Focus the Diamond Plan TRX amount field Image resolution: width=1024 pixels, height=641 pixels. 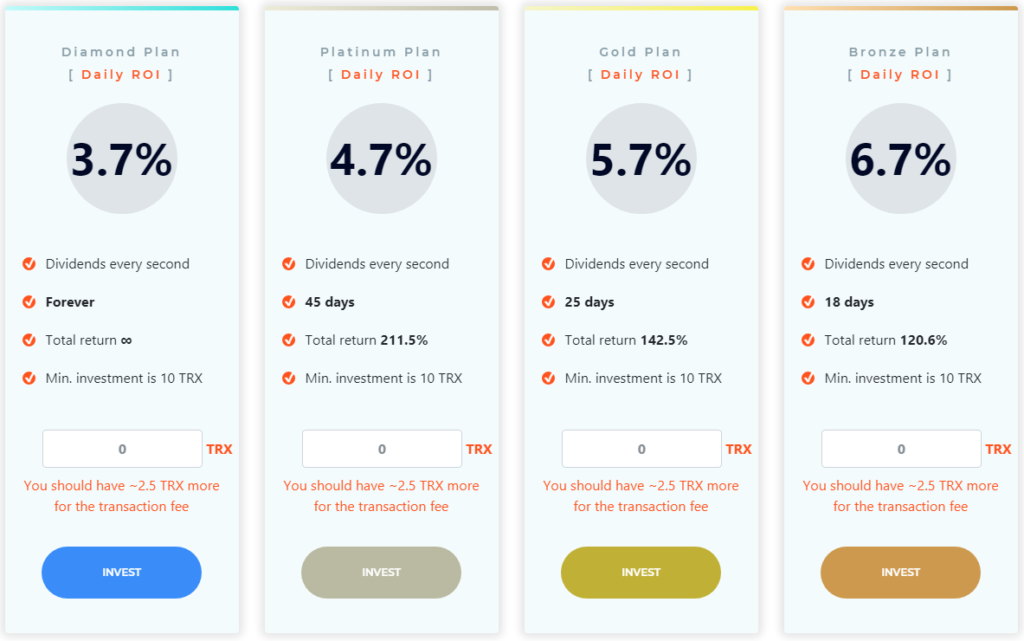click(122, 448)
